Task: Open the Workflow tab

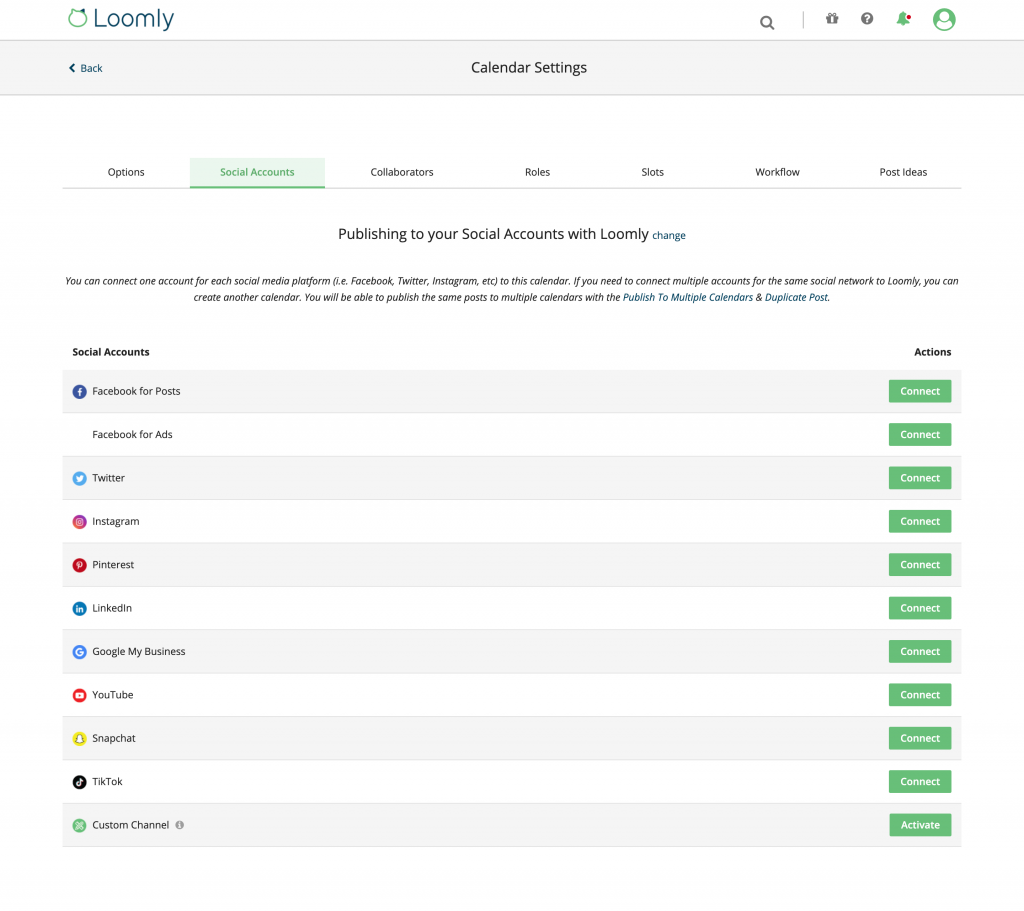Action: coord(777,172)
